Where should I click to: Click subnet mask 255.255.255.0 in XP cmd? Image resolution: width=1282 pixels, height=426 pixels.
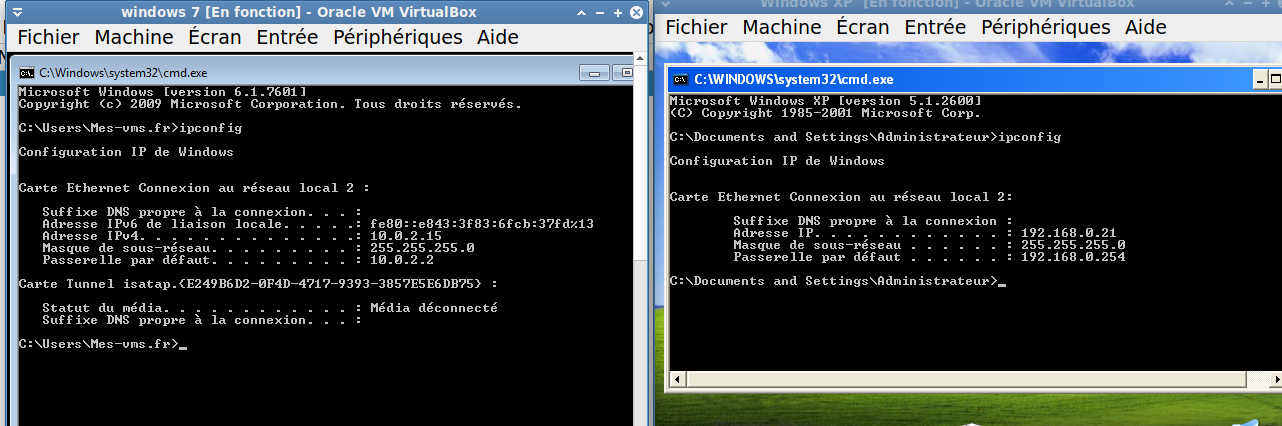pyautogui.click(x=1072, y=245)
